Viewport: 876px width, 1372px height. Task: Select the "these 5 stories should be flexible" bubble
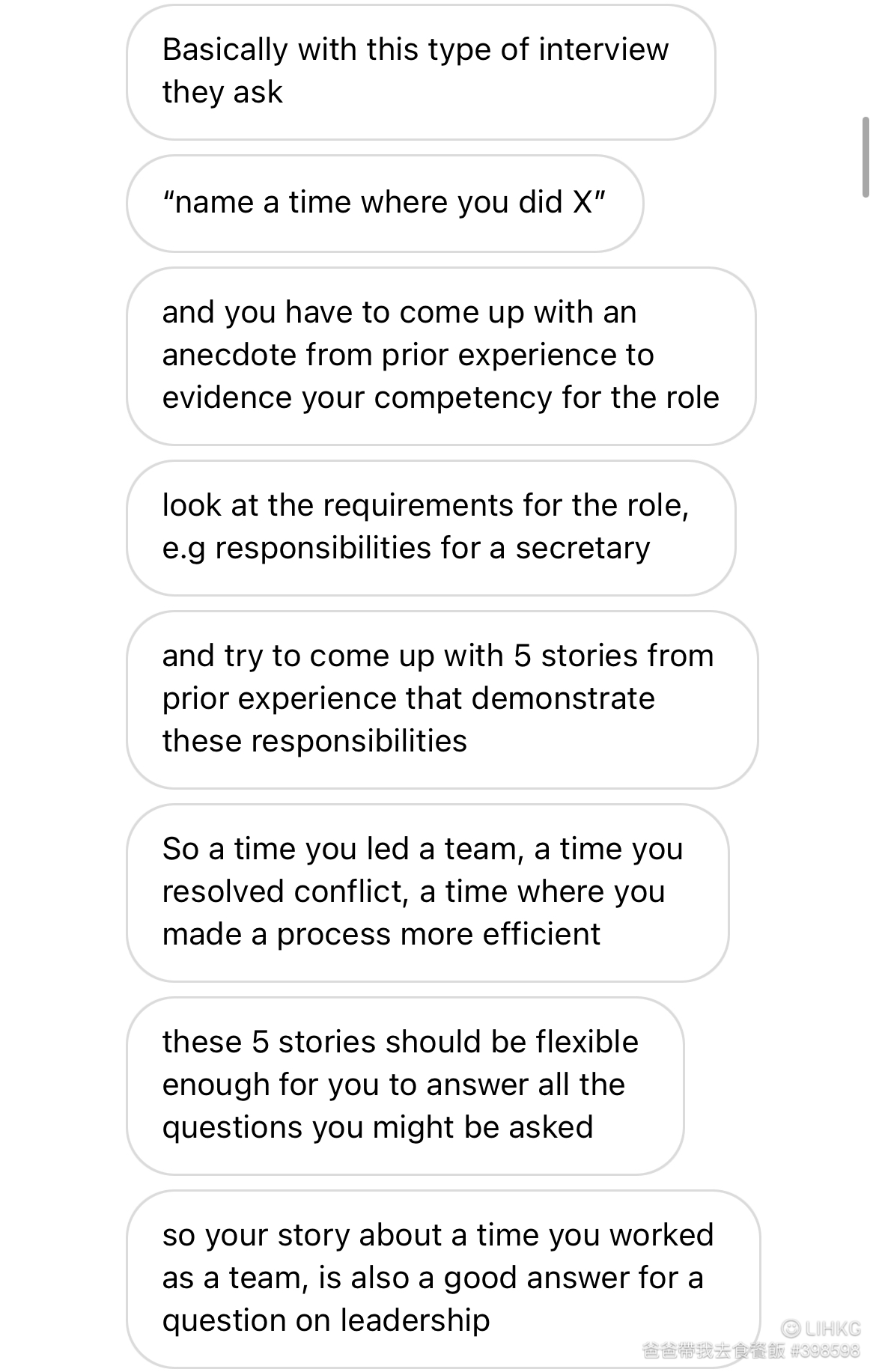coord(405,1085)
